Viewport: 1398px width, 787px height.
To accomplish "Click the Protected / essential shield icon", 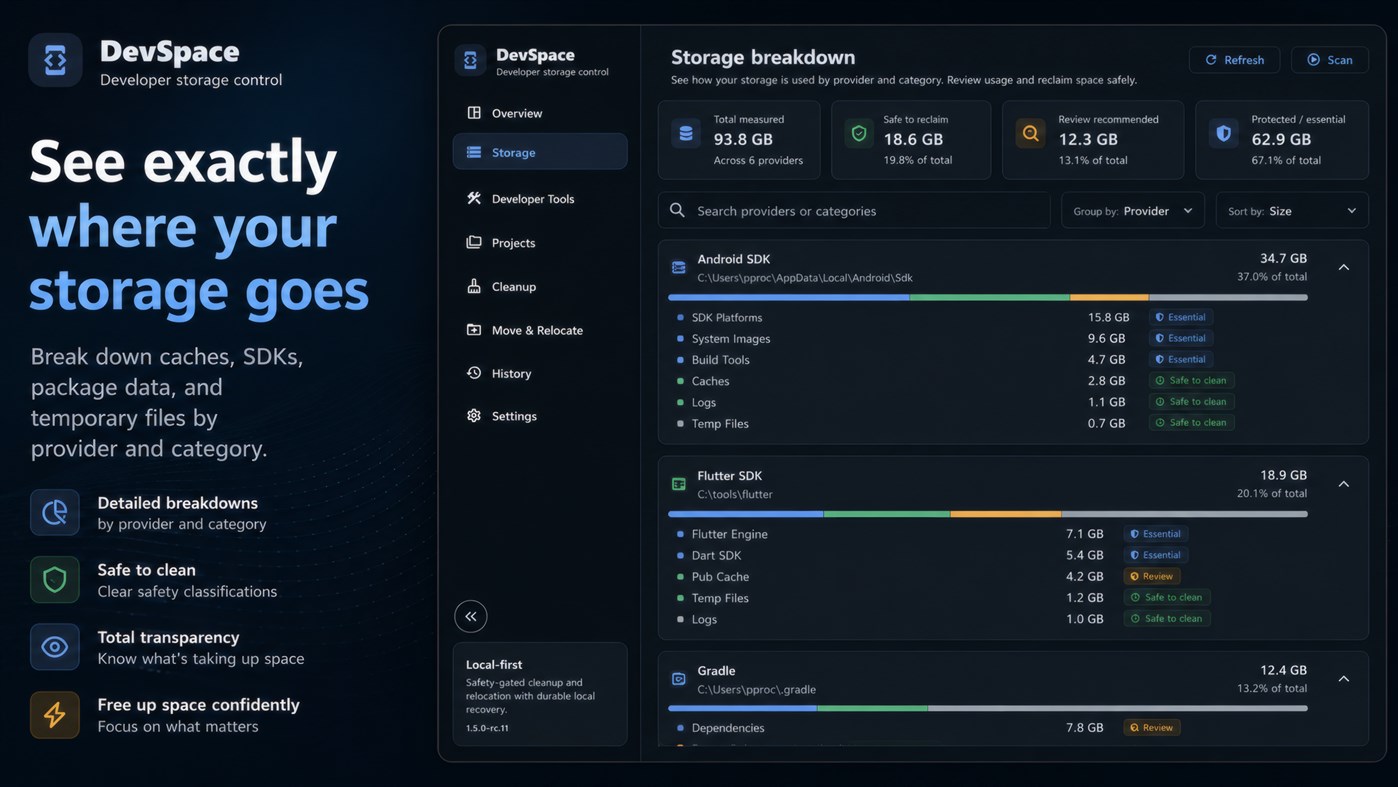I will [x=1223, y=133].
